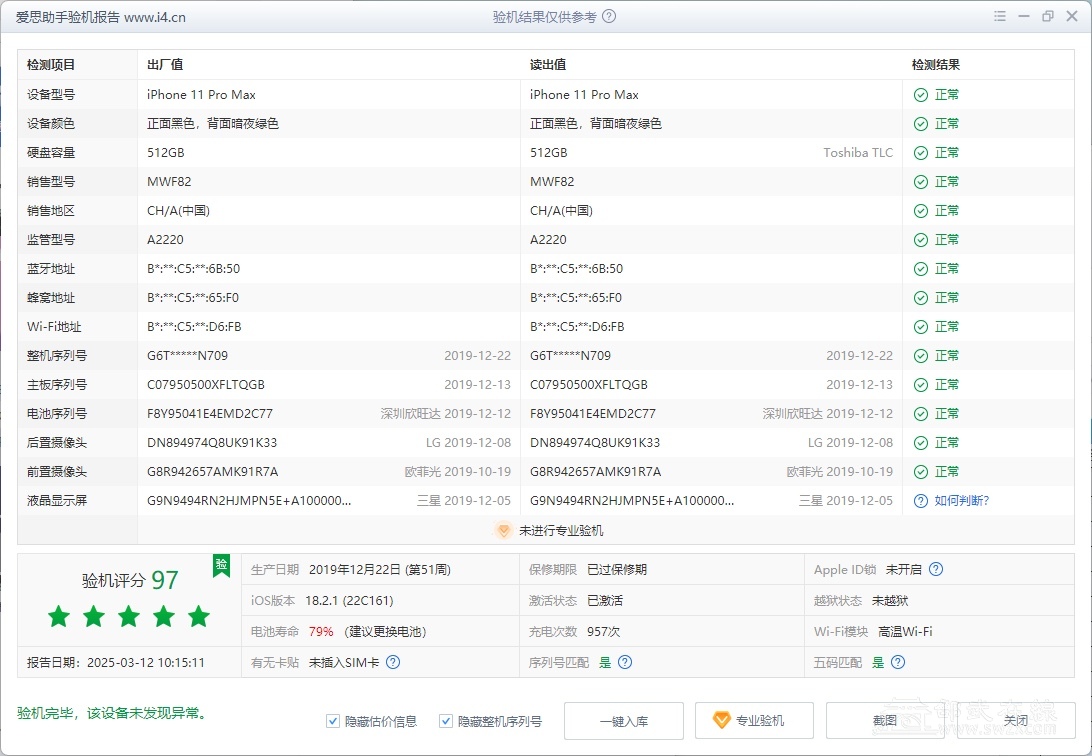Screen dimensions: 1092x756
Task: Click the 出厂值 column header
Action: 165,65
